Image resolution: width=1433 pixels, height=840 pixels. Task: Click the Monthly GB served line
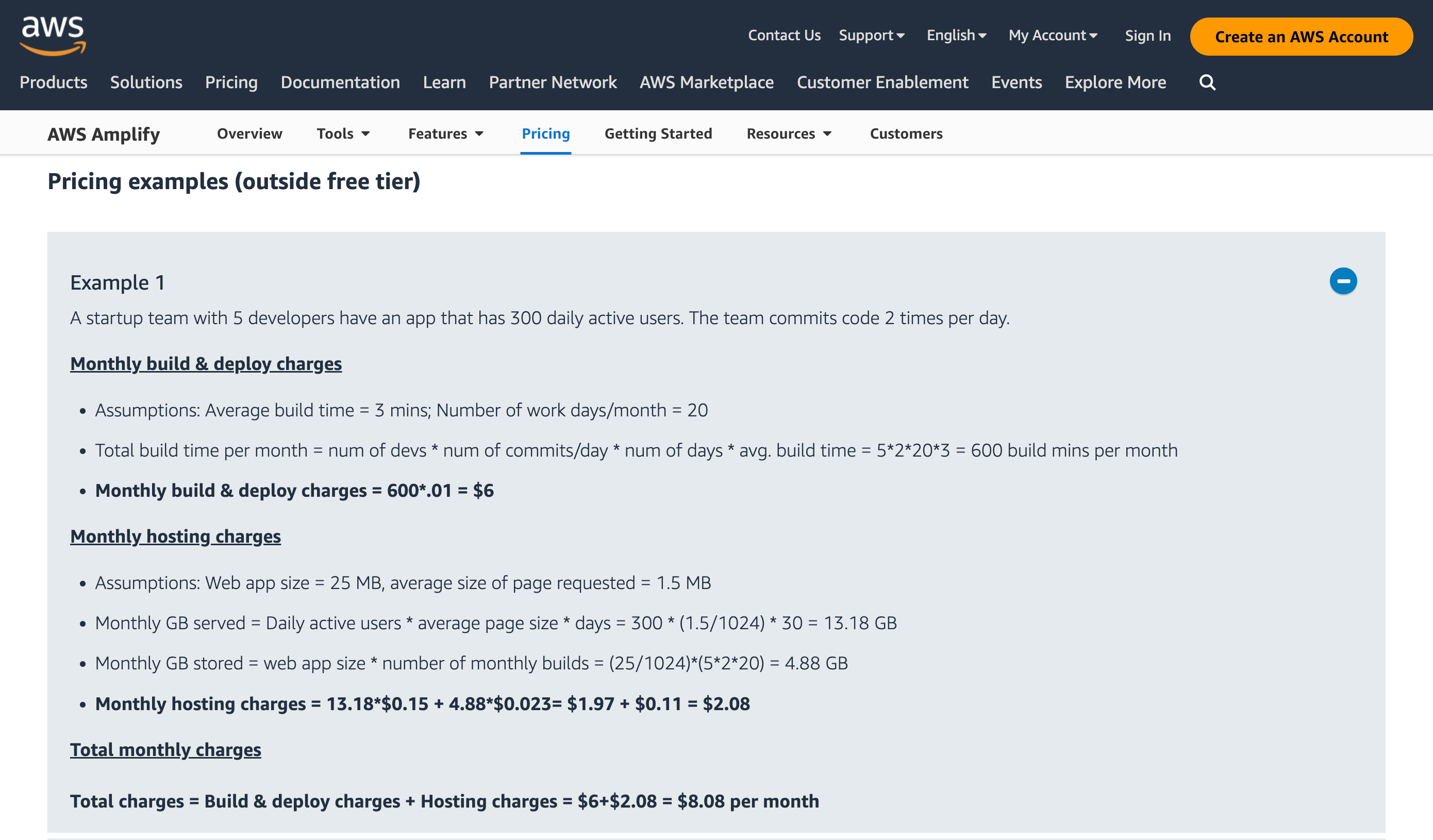(x=496, y=623)
